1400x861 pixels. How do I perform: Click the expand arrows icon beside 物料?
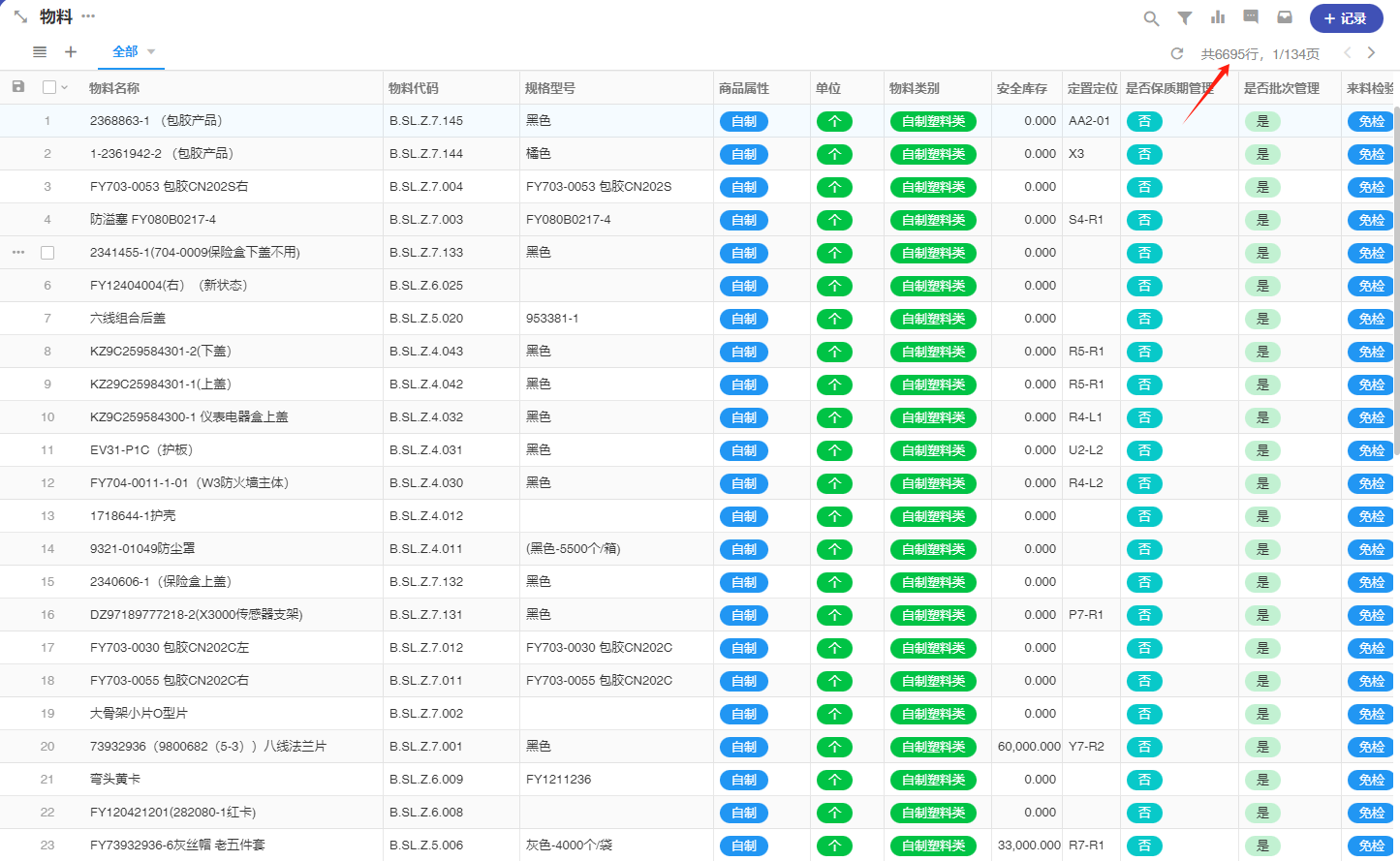[x=20, y=17]
